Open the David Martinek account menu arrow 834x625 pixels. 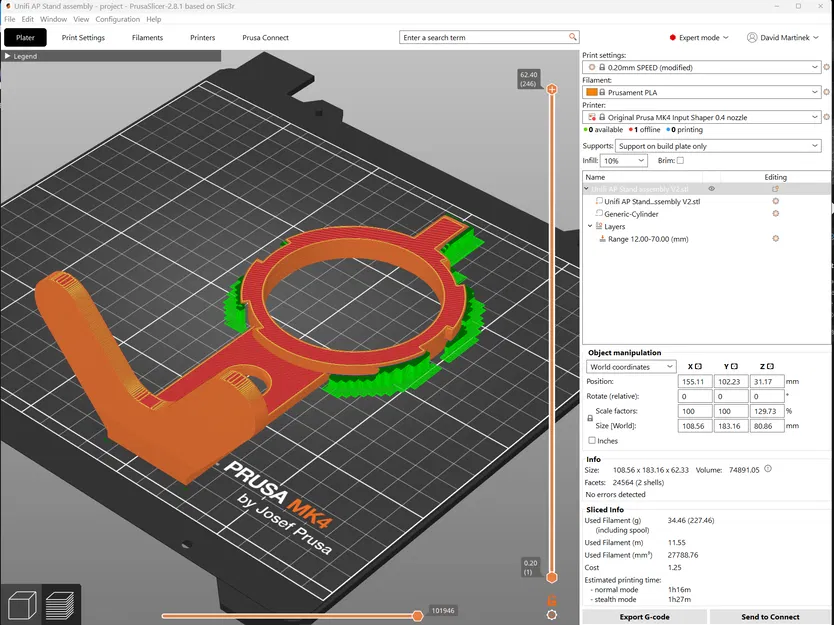[816, 38]
